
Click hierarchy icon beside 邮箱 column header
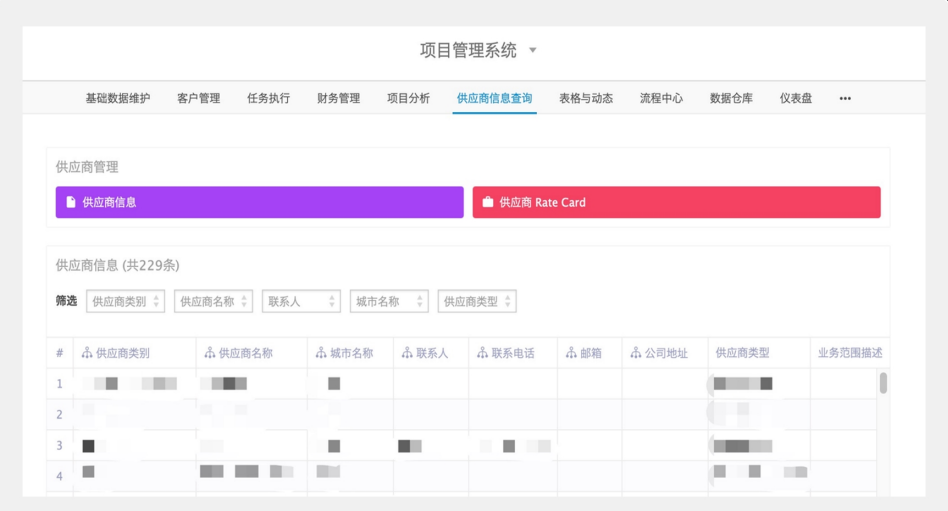pos(571,353)
